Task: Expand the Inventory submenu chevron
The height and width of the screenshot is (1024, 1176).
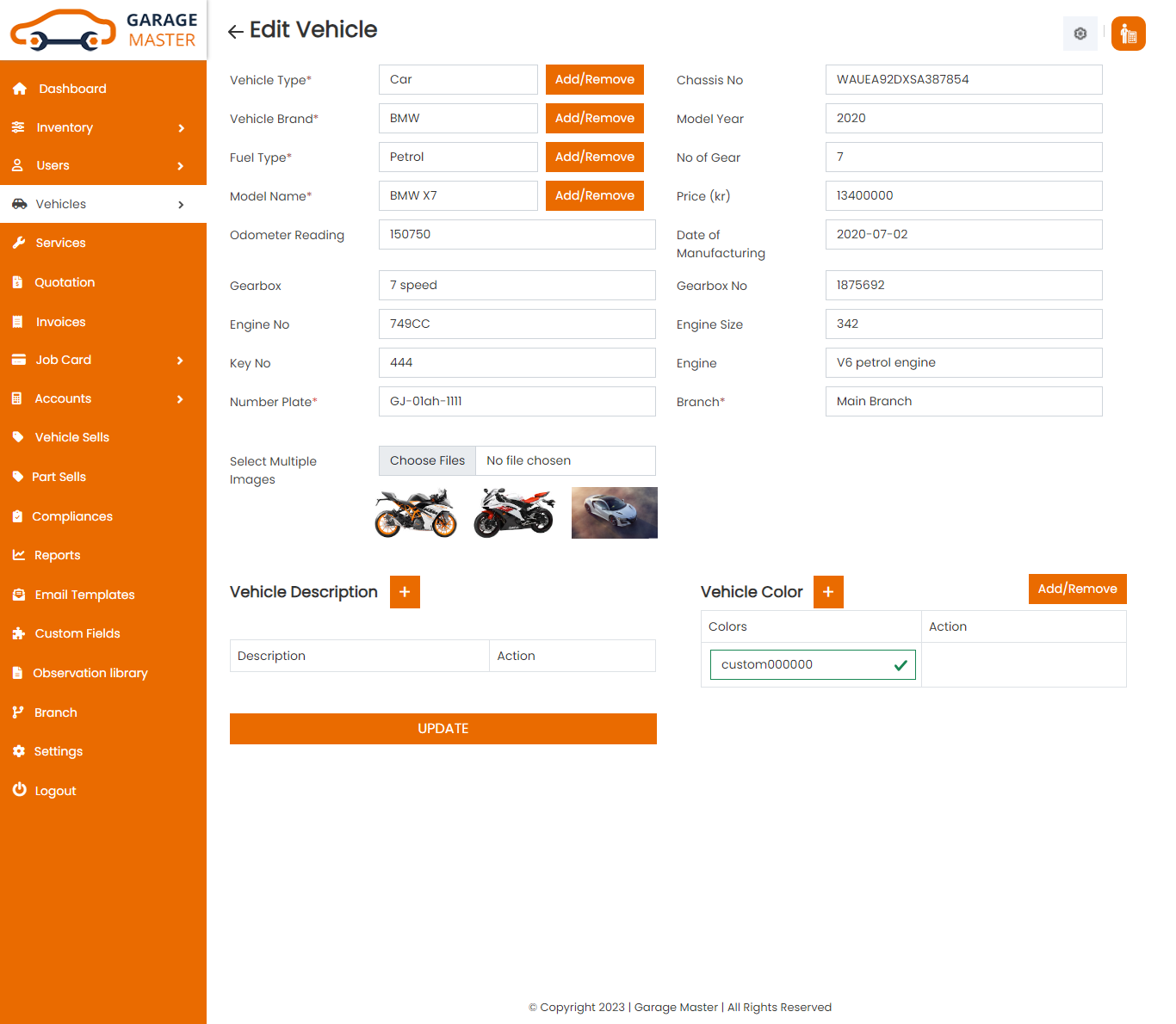Action: click(x=181, y=128)
